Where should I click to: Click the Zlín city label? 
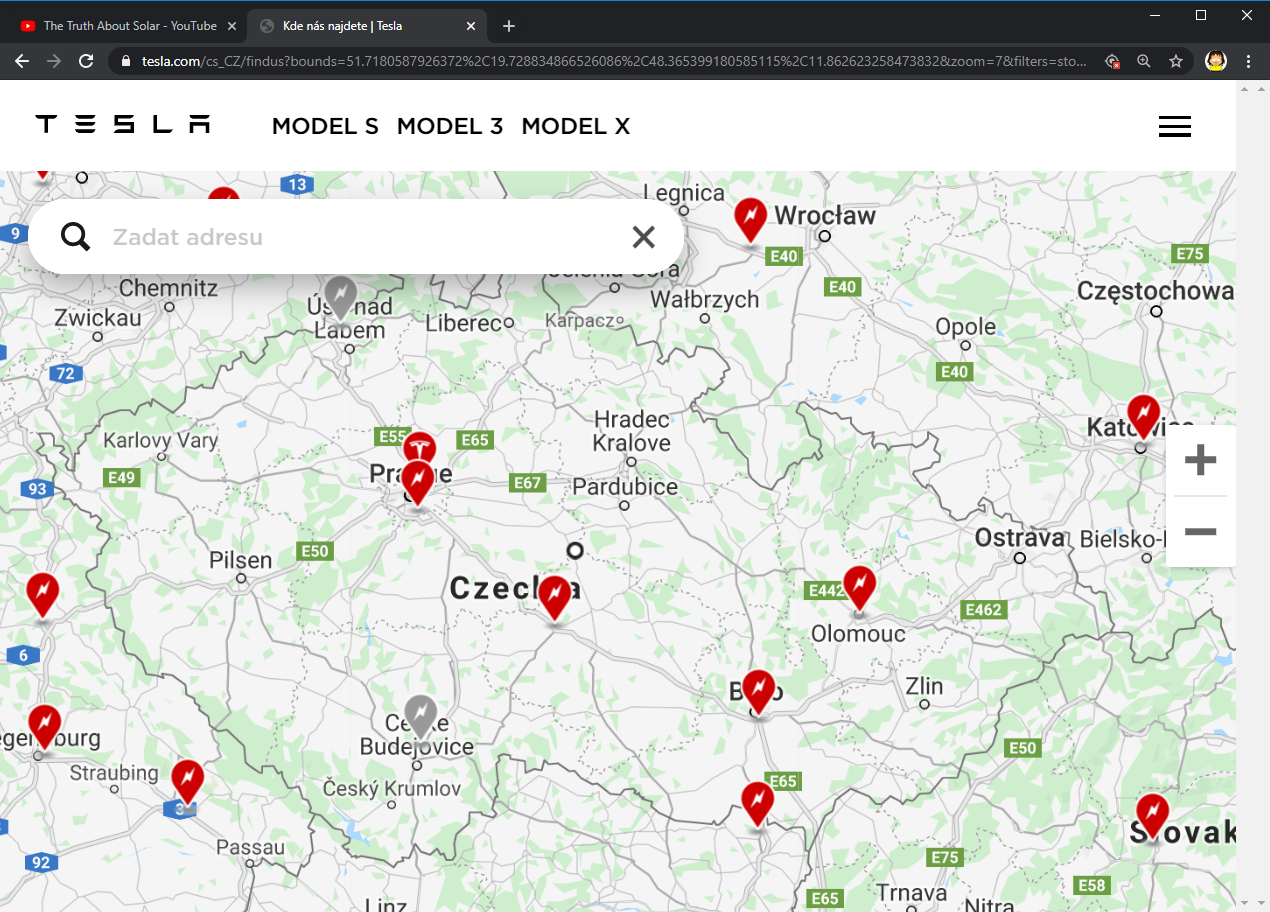[924, 686]
